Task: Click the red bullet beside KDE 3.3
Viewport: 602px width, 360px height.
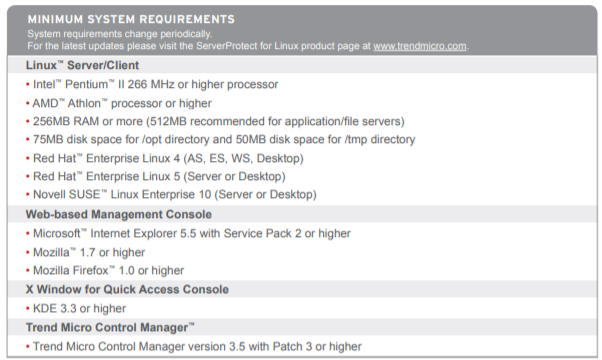Action: 28,309
